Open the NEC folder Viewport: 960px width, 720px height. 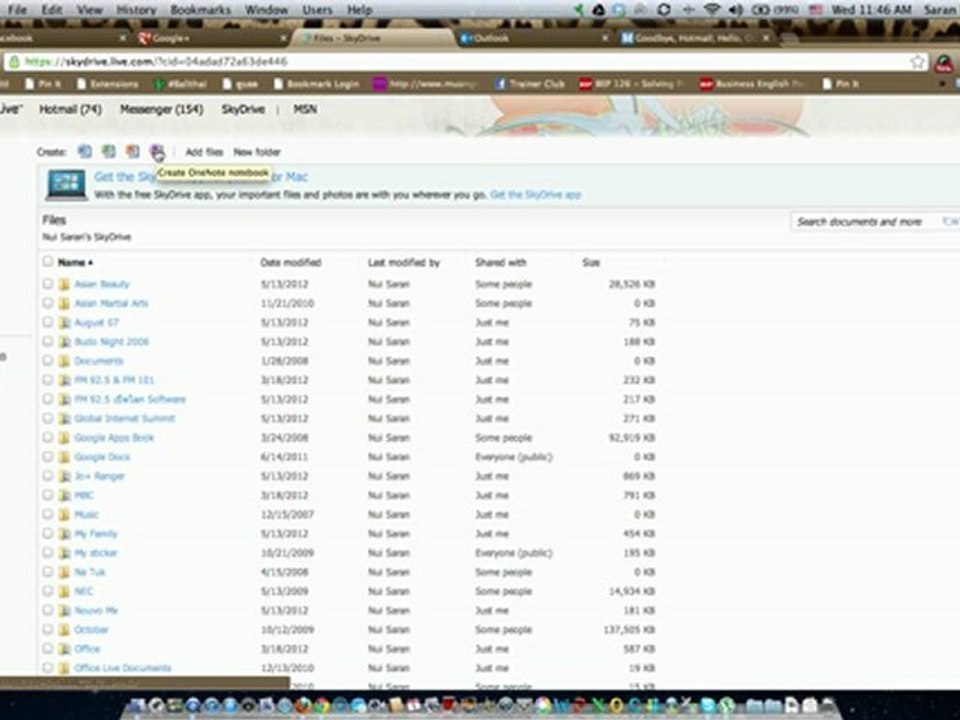(x=83, y=591)
